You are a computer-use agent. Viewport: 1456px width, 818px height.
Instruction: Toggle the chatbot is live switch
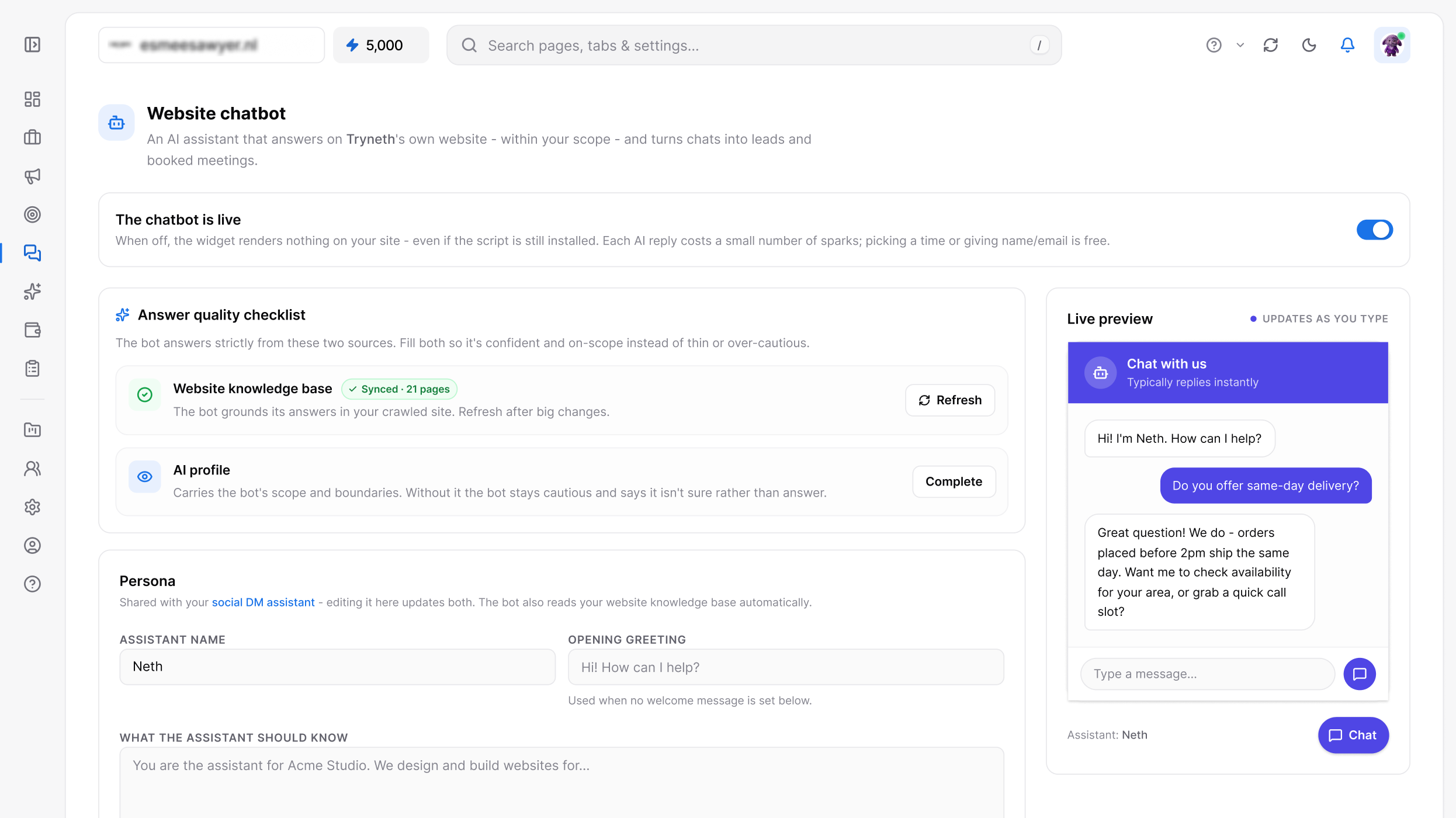pyautogui.click(x=1374, y=230)
